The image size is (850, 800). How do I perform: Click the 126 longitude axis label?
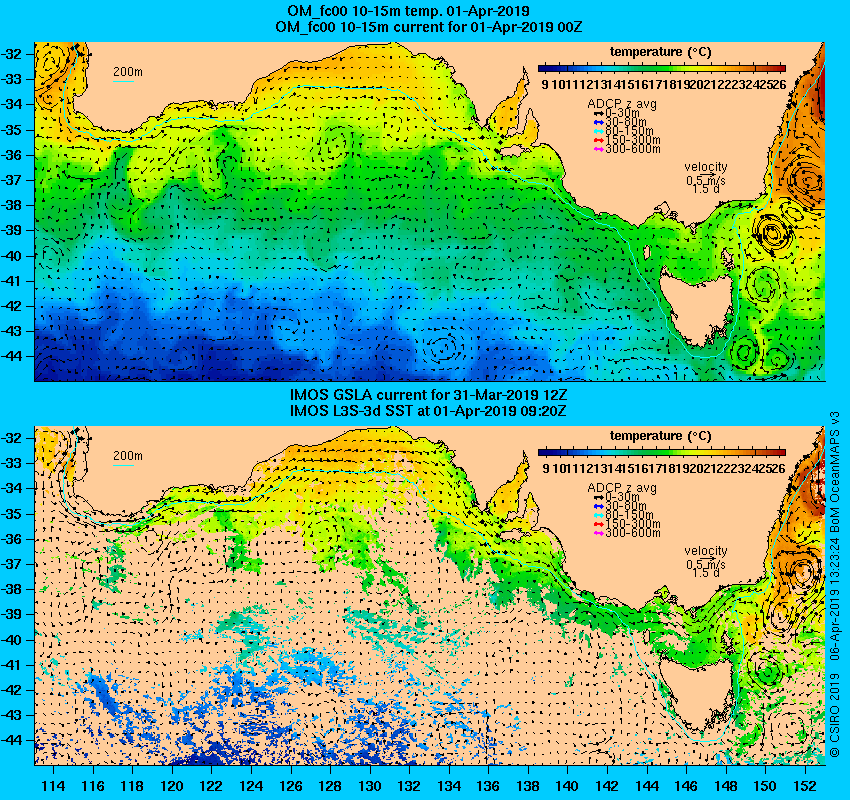pyautogui.click(x=291, y=786)
